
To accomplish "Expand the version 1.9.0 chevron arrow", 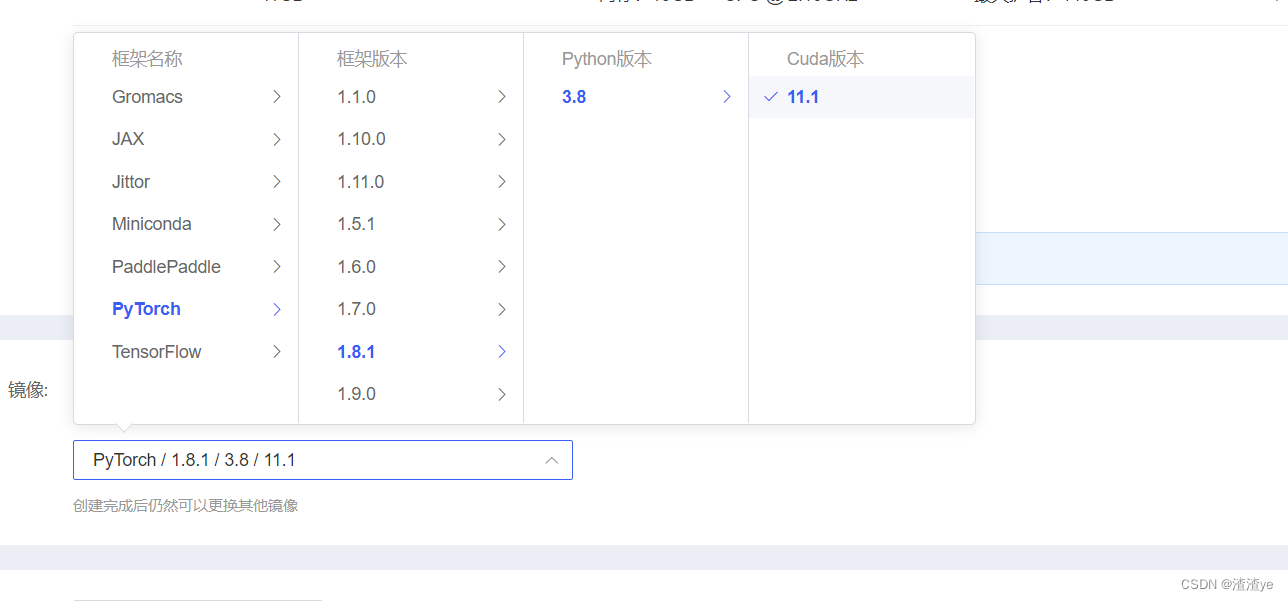I will pos(502,394).
